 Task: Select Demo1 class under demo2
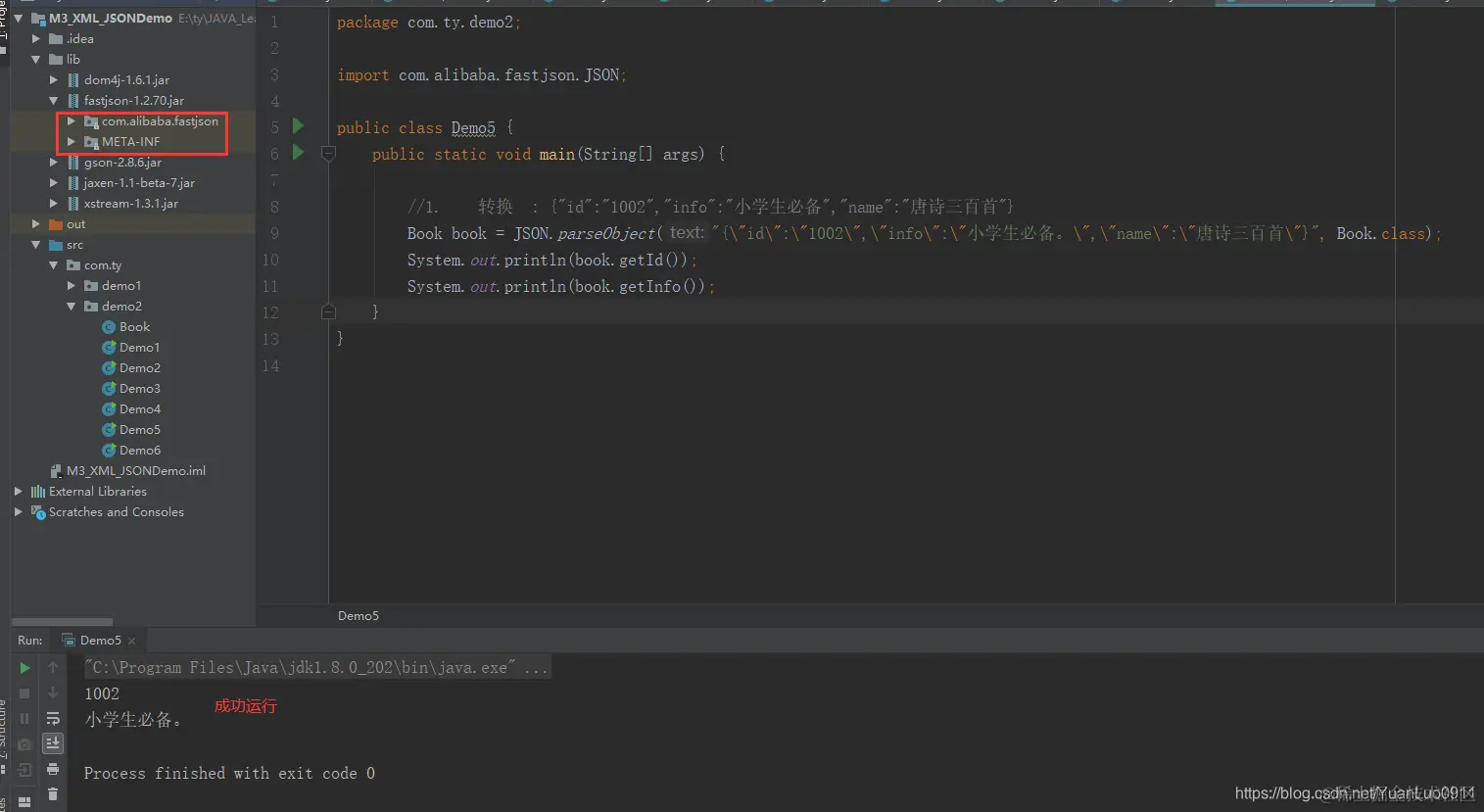point(131,348)
